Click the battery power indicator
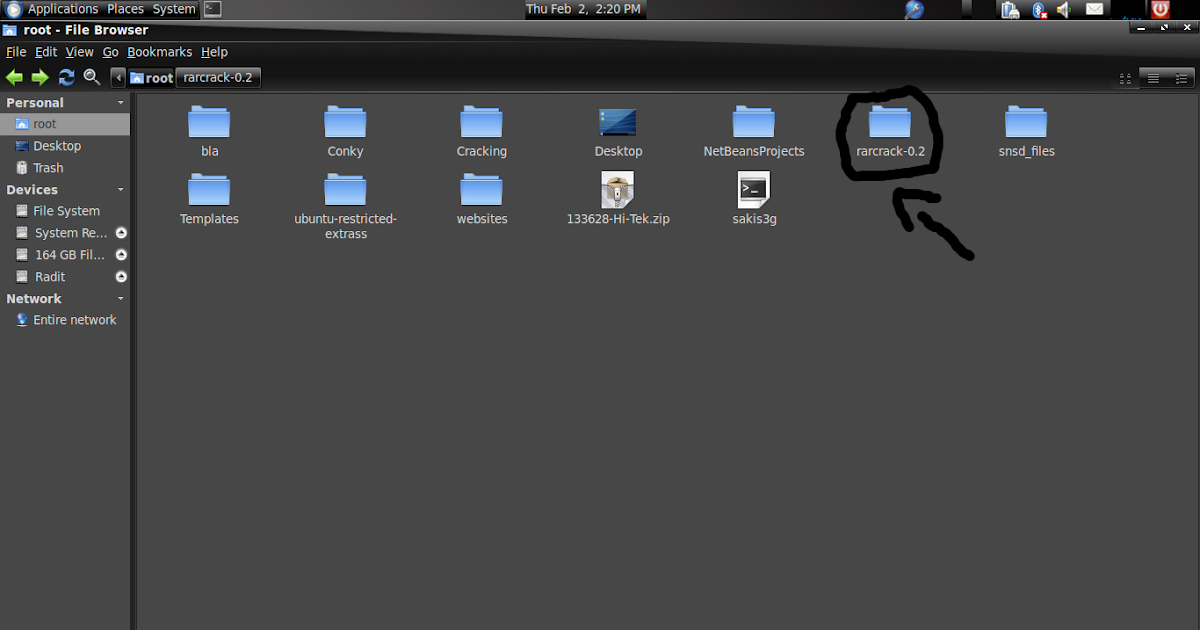The width and height of the screenshot is (1200, 630). click(x=1010, y=10)
